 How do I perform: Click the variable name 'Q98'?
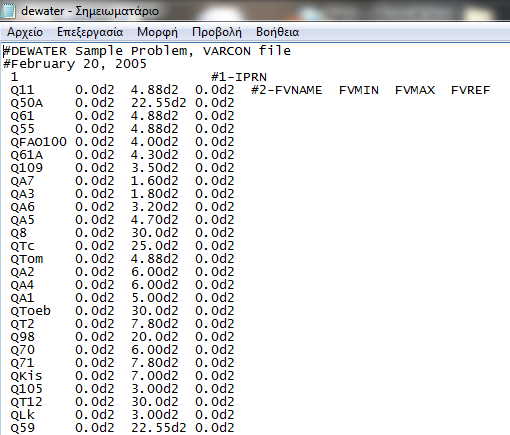22,337
